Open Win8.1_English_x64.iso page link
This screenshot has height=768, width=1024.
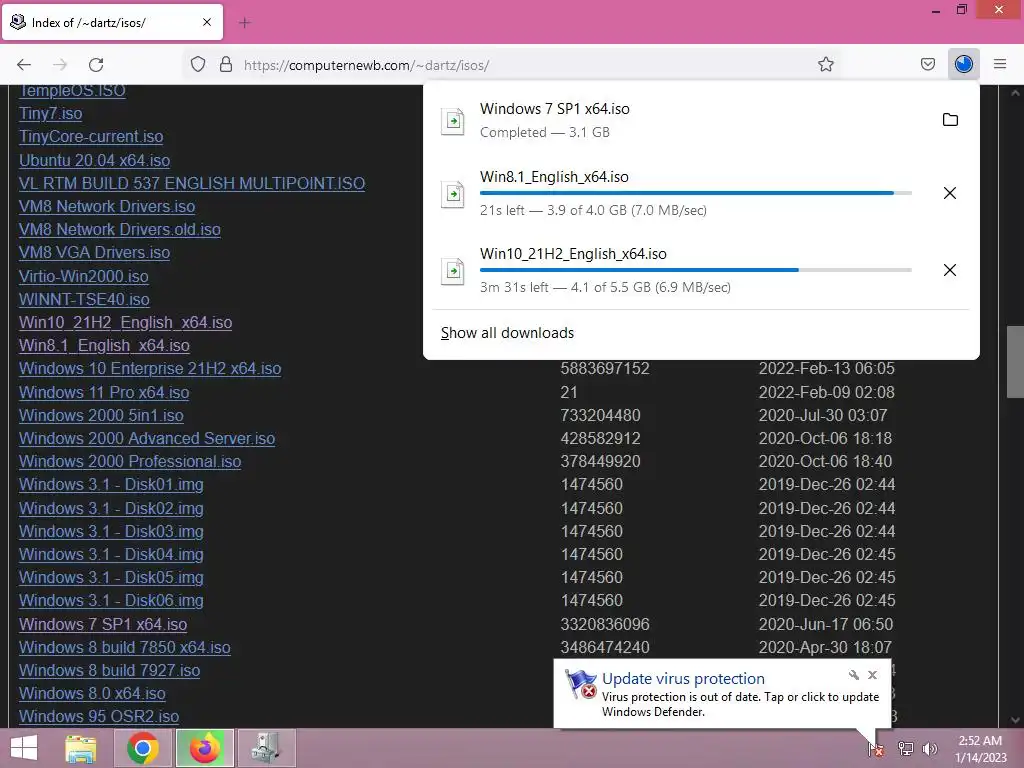coord(104,345)
